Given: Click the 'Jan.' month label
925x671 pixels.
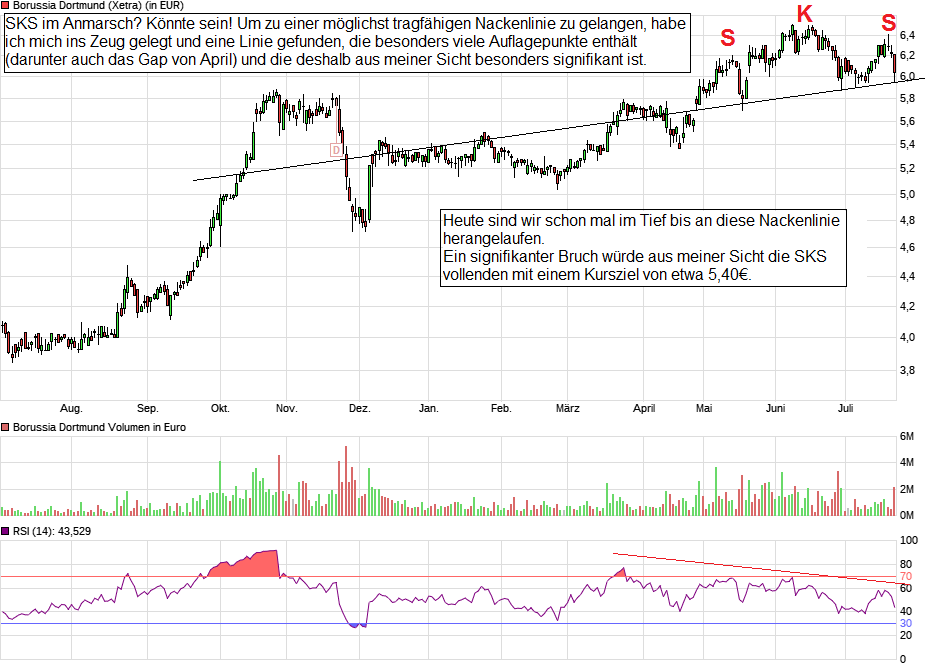Looking at the screenshot, I should pyautogui.click(x=429, y=408).
